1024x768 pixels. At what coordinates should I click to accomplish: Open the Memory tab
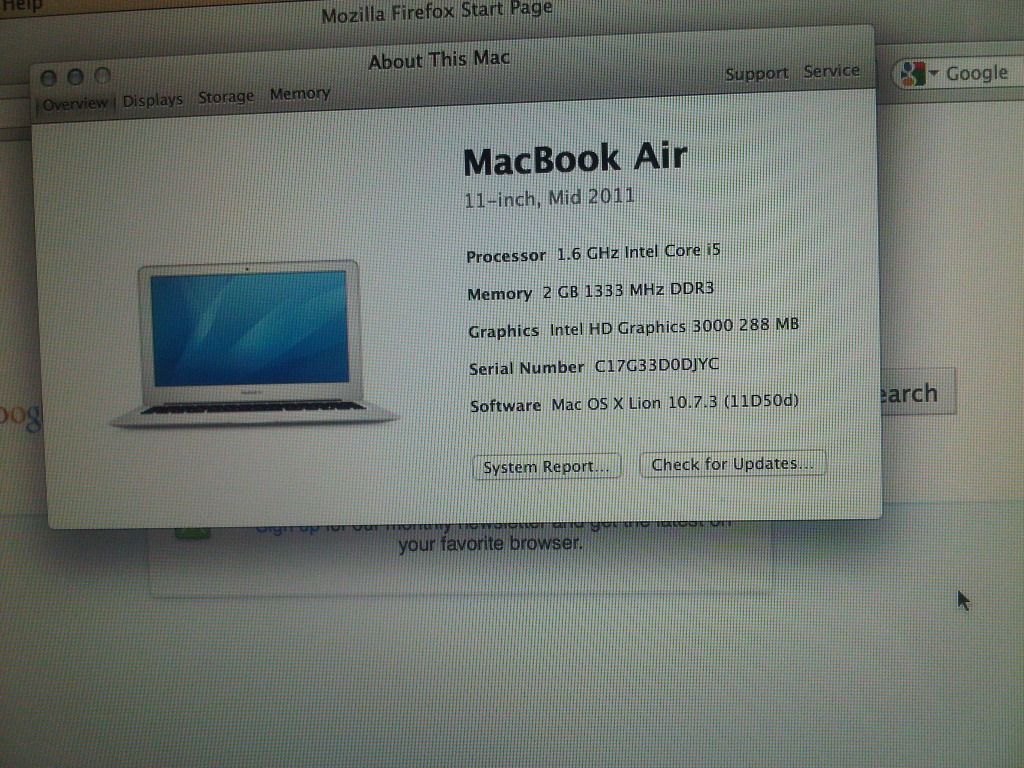tap(300, 94)
